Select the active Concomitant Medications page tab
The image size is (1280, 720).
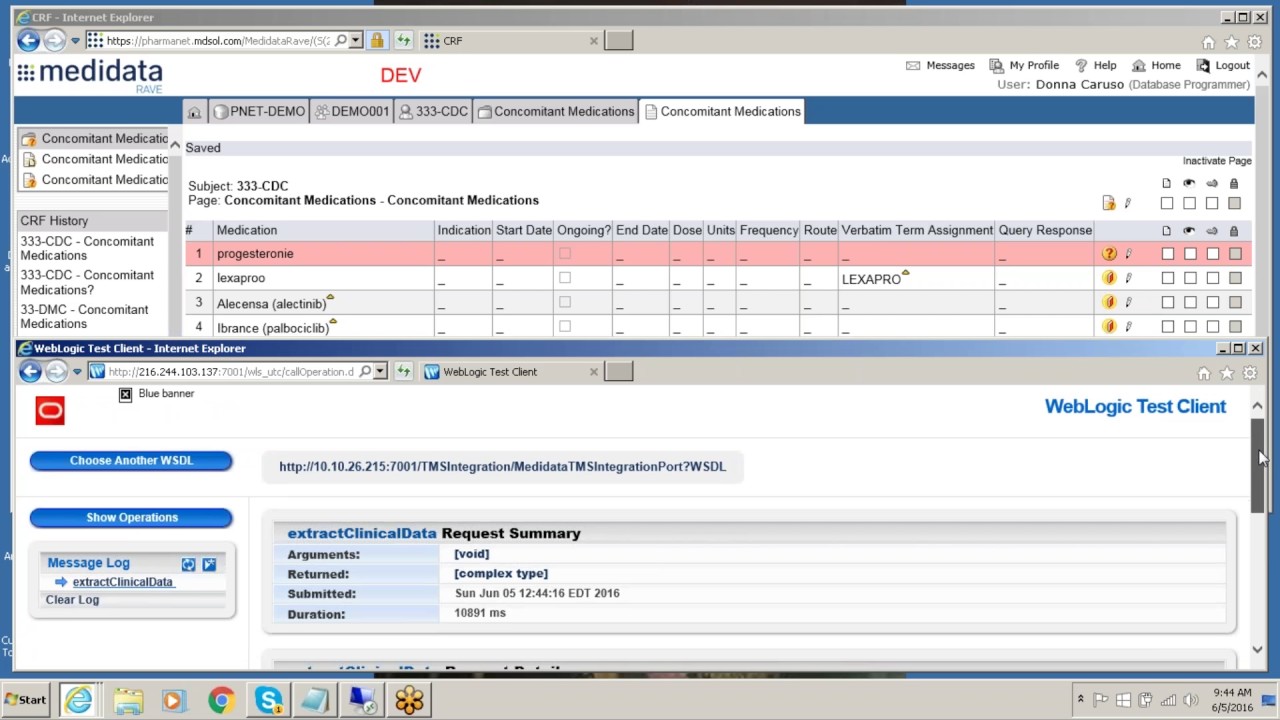[723, 112]
